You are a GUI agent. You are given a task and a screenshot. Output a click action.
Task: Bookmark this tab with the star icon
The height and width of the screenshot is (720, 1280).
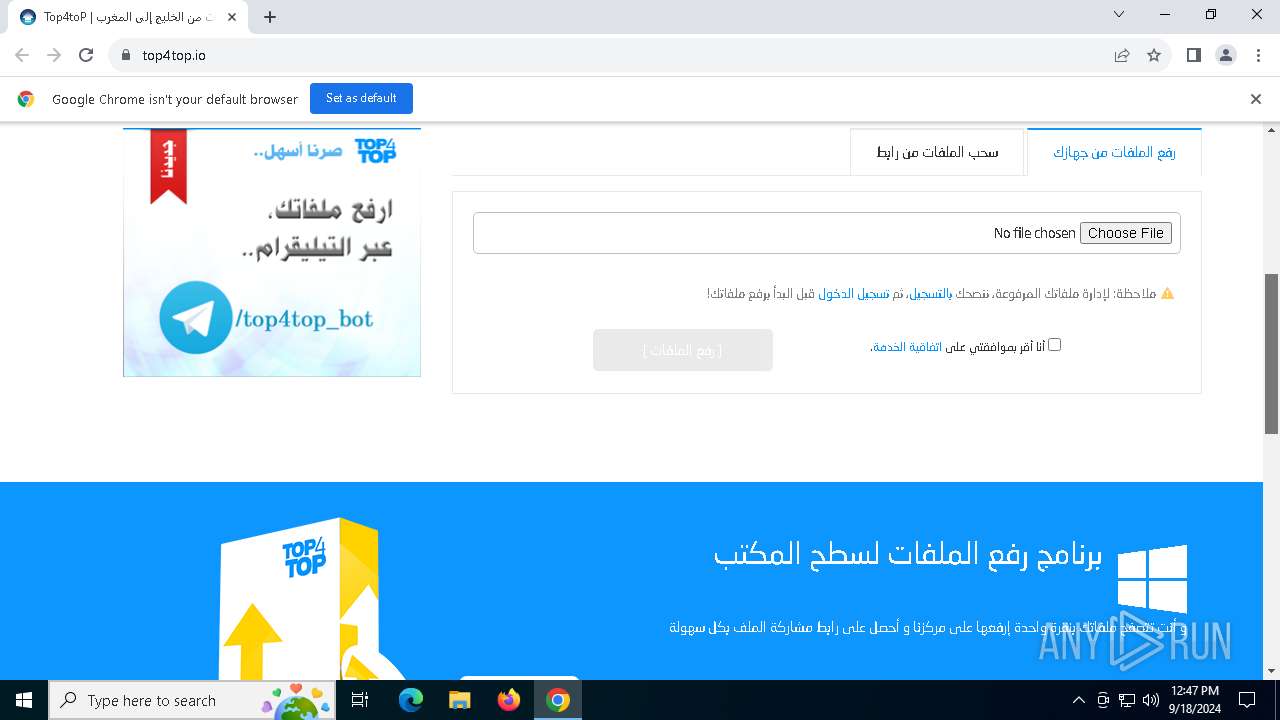pyautogui.click(x=1154, y=55)
